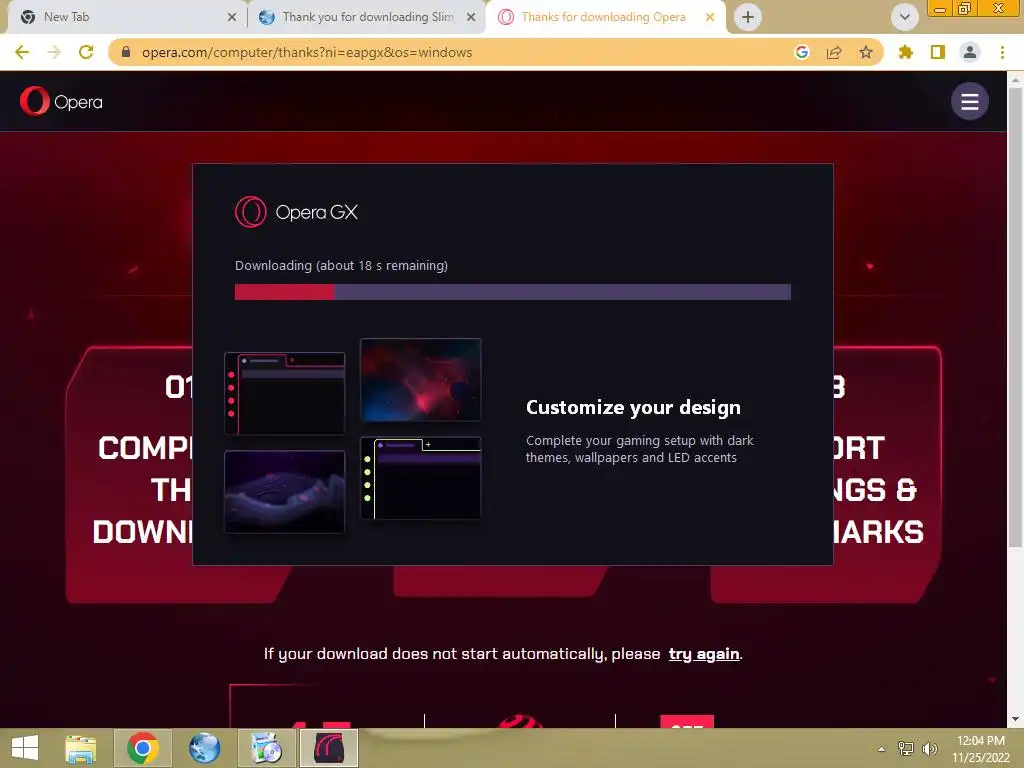Bookmark this tab with star icon
The width and height of the screenshot is (1024, 768).
[x=866, y=52]
